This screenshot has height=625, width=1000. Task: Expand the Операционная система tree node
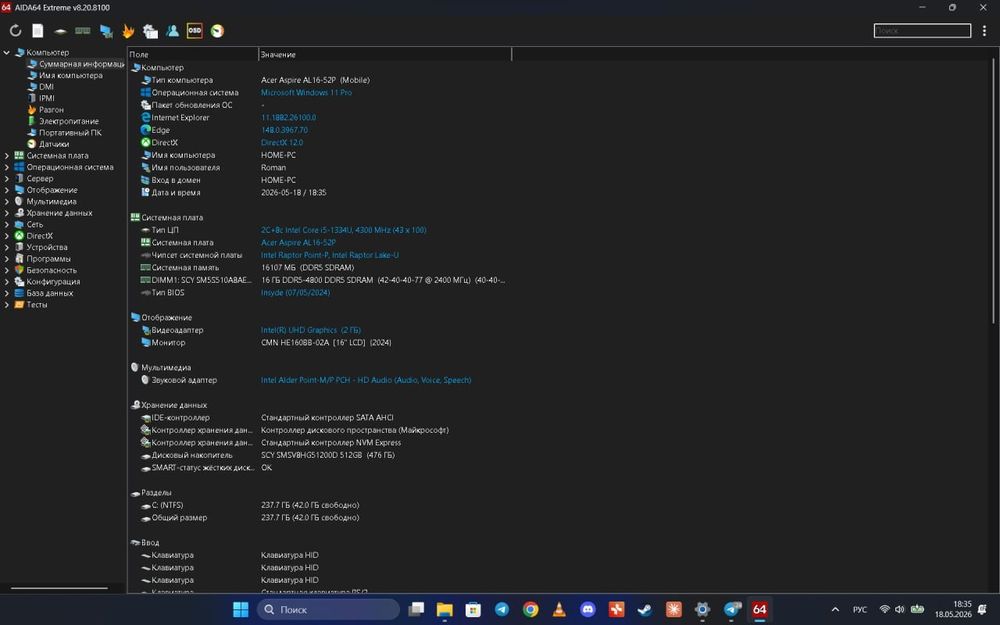click(x=6, y=167)
